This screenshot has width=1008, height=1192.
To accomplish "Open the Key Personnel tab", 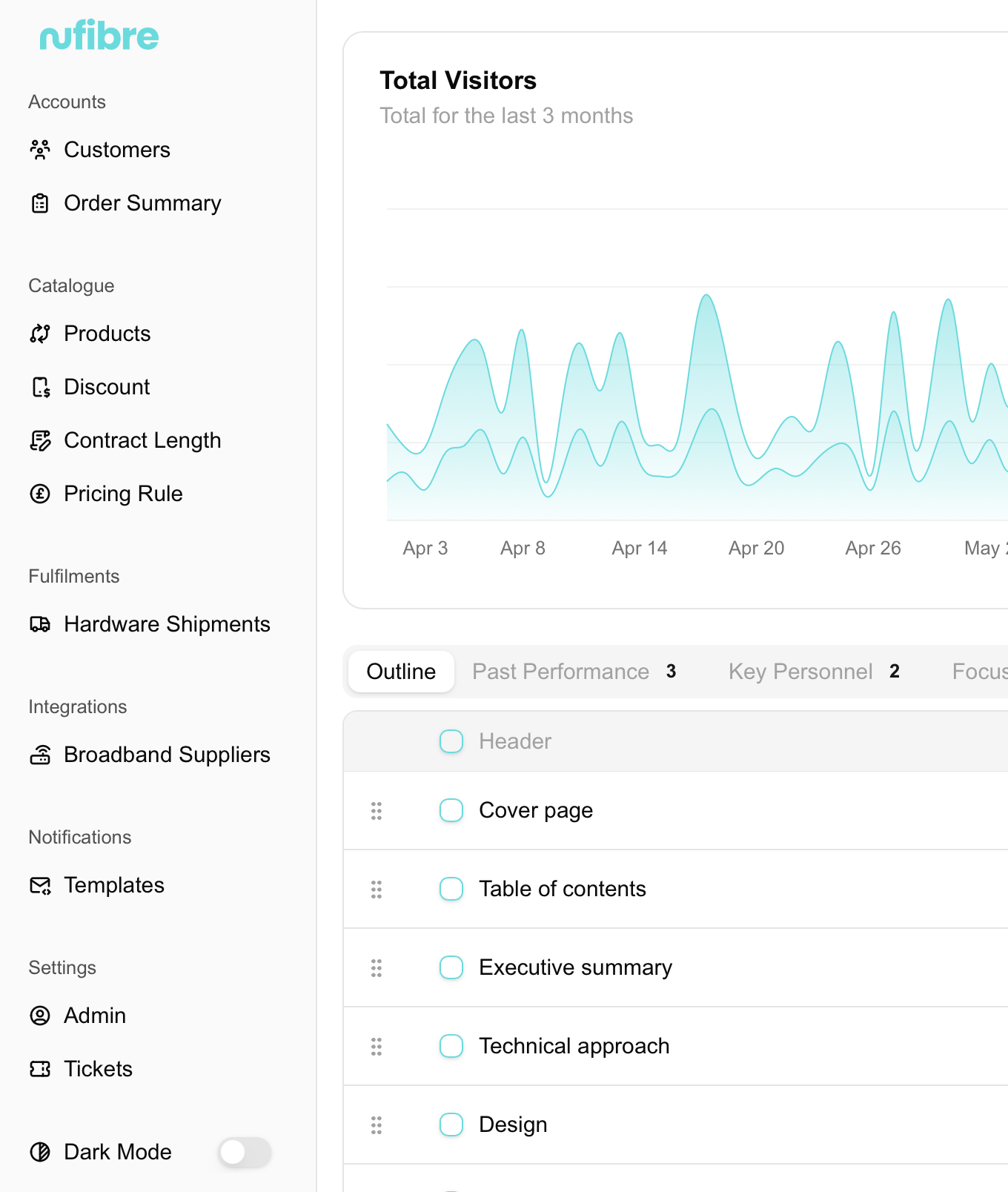I will point(800,672).
